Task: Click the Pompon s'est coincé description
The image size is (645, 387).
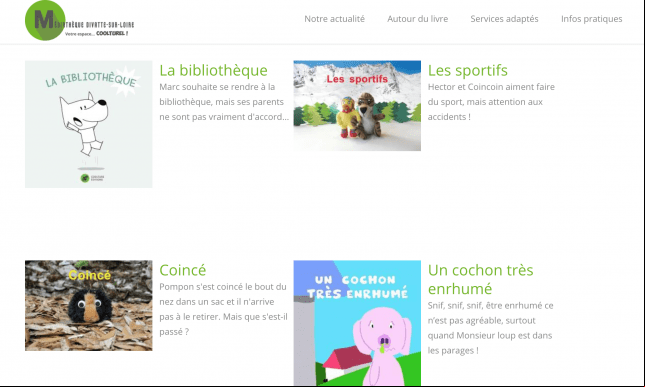Action: (x=223, y=309)
